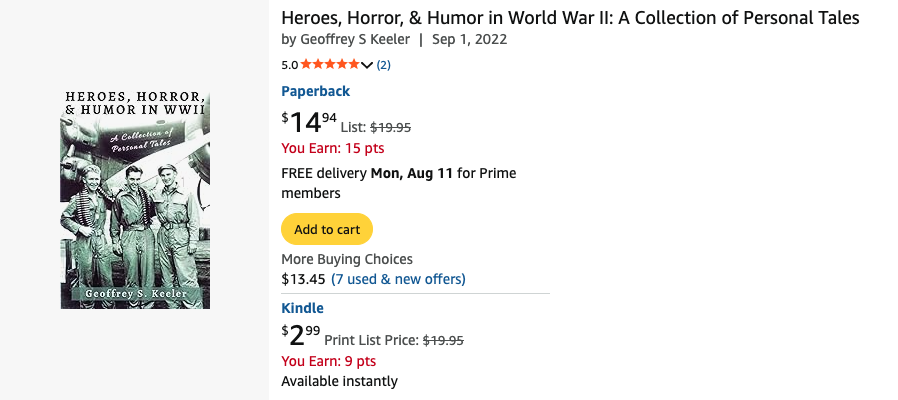Click the 'You Earn: 15 pts' text
Screen dimensions: 898x400
pos(333,148)
